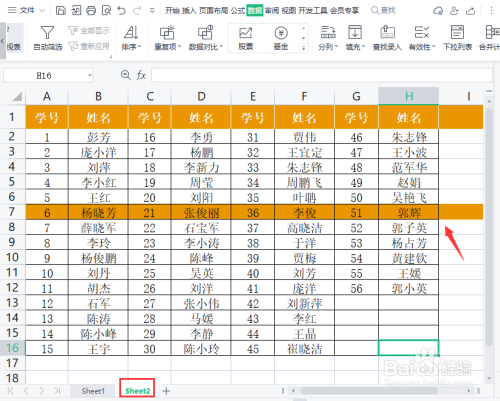Switch to the 公式 ribbon tab
Screen dimensions: 500x401
[238, 11]
